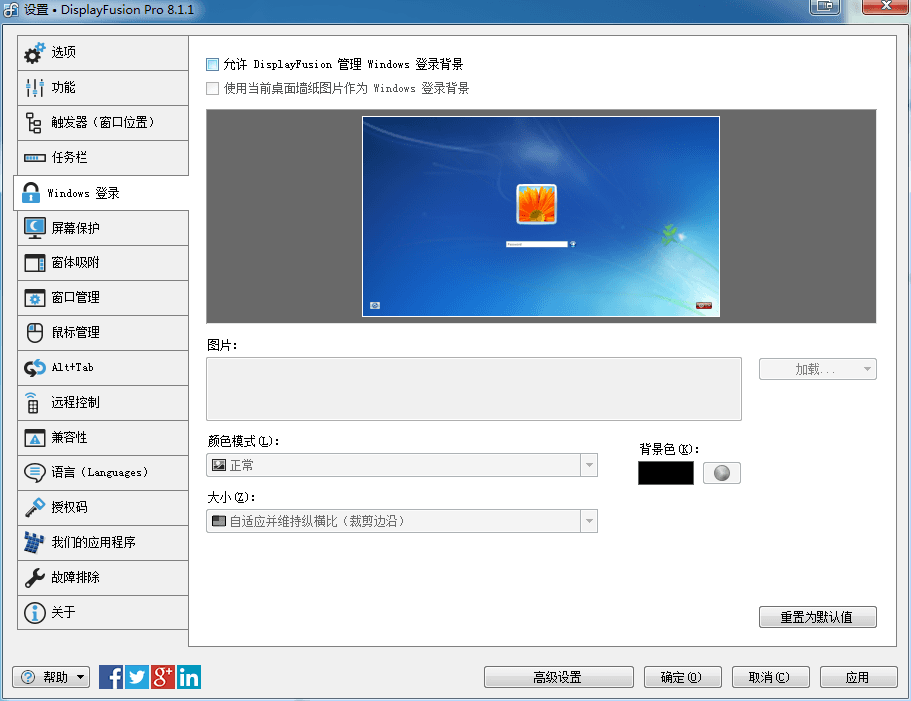
Task: Click the title bar monitor button icon
Action: point(825,7)
